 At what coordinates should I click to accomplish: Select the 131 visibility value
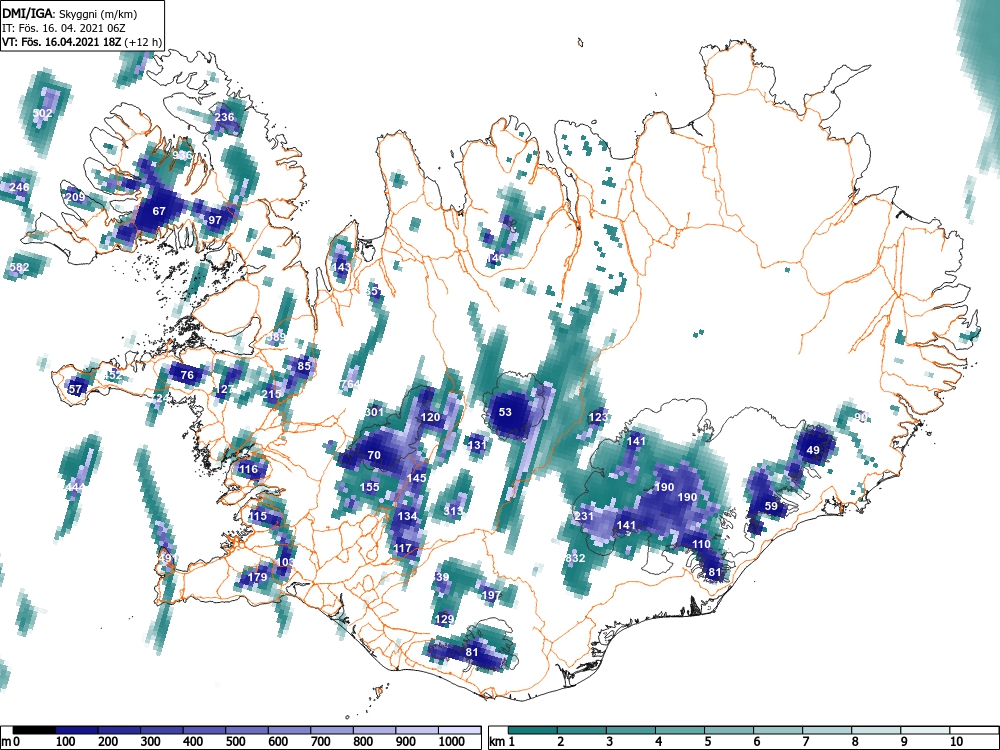(477, 446)
